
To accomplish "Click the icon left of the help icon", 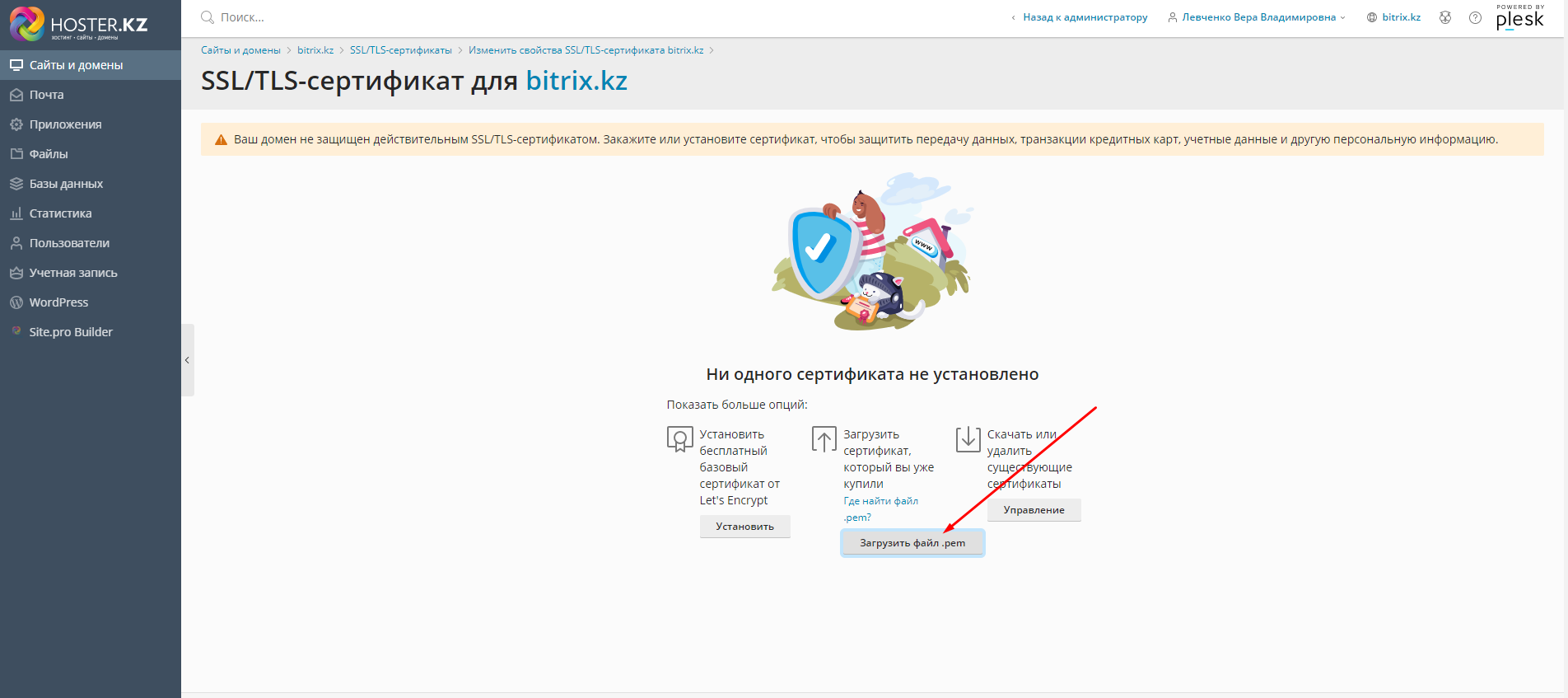I will click(1445, 17).
